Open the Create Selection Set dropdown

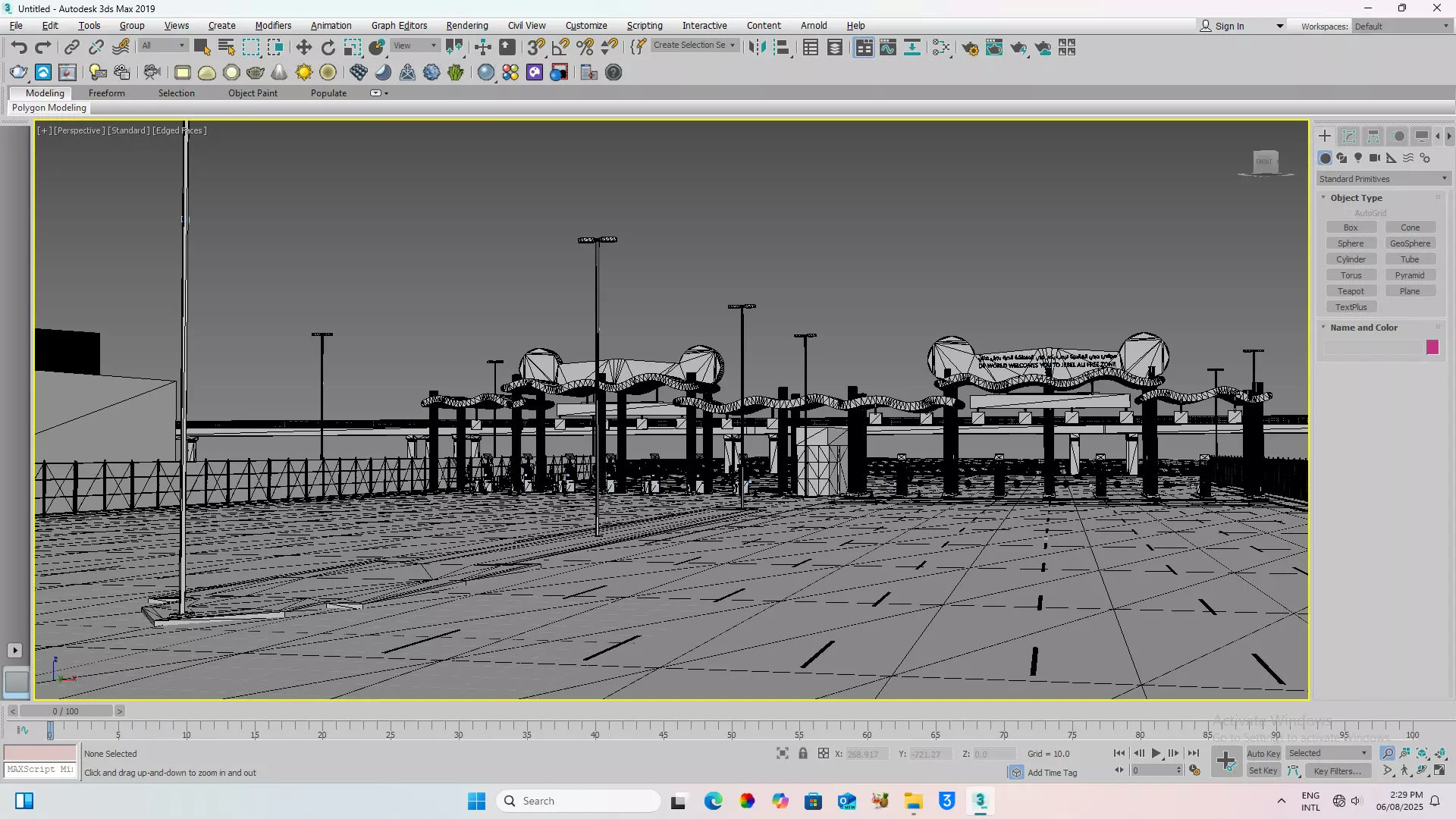(x=695, y=45)
